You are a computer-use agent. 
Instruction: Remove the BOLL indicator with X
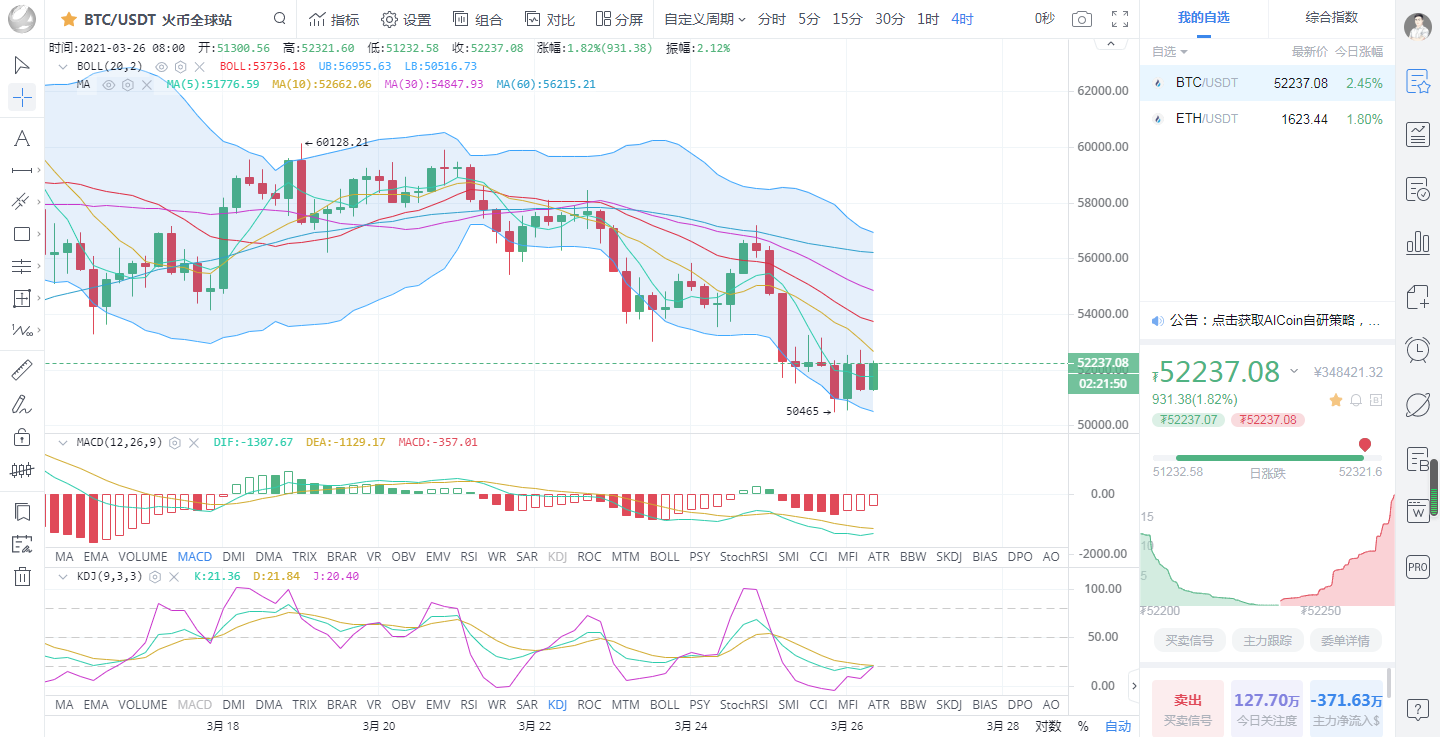pyautogui.click(x=197, y=66)
